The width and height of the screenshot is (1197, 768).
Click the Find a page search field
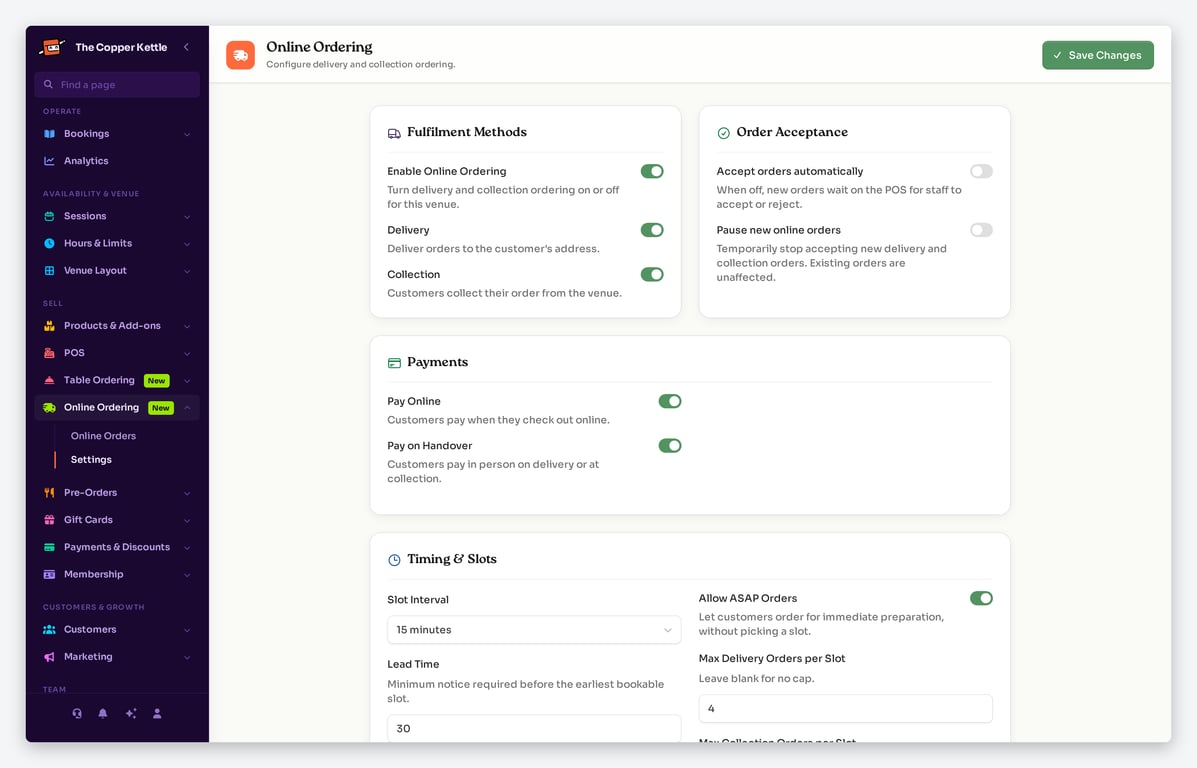pyautogui.click(x=117, y=85)
